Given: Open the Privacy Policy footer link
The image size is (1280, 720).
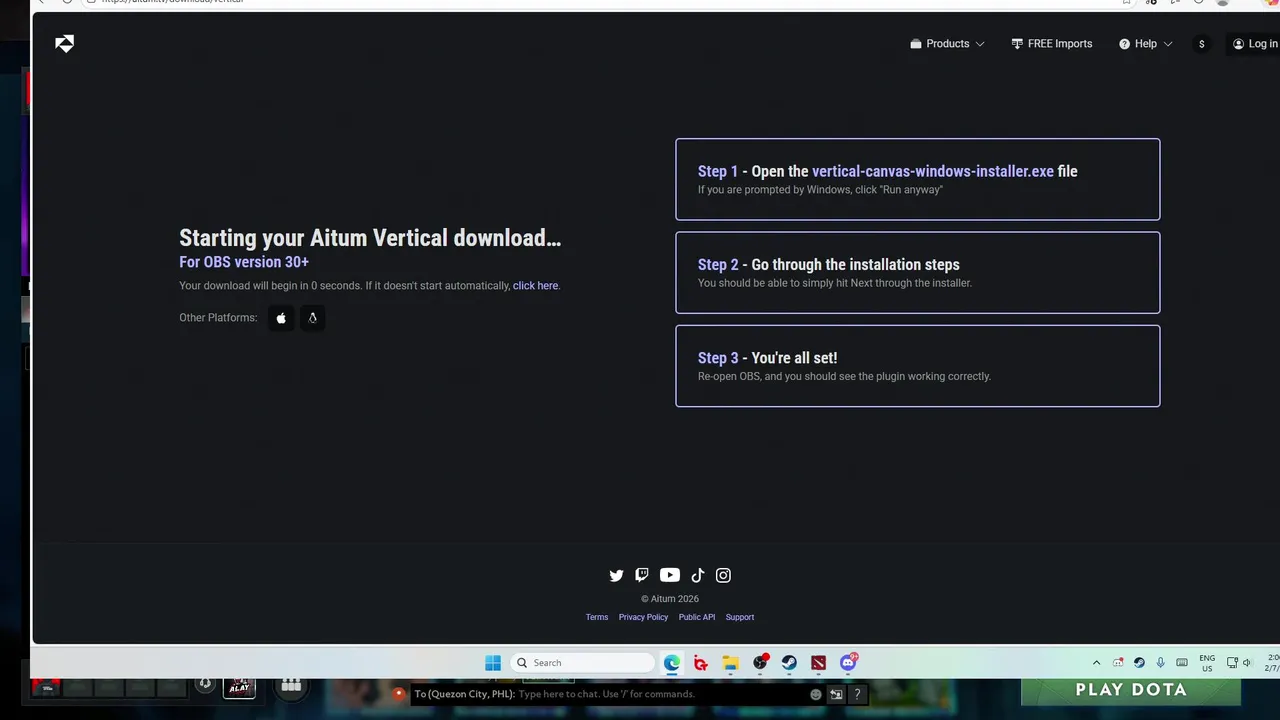Looking at the screenshot, I should click(x=643, y=617).
